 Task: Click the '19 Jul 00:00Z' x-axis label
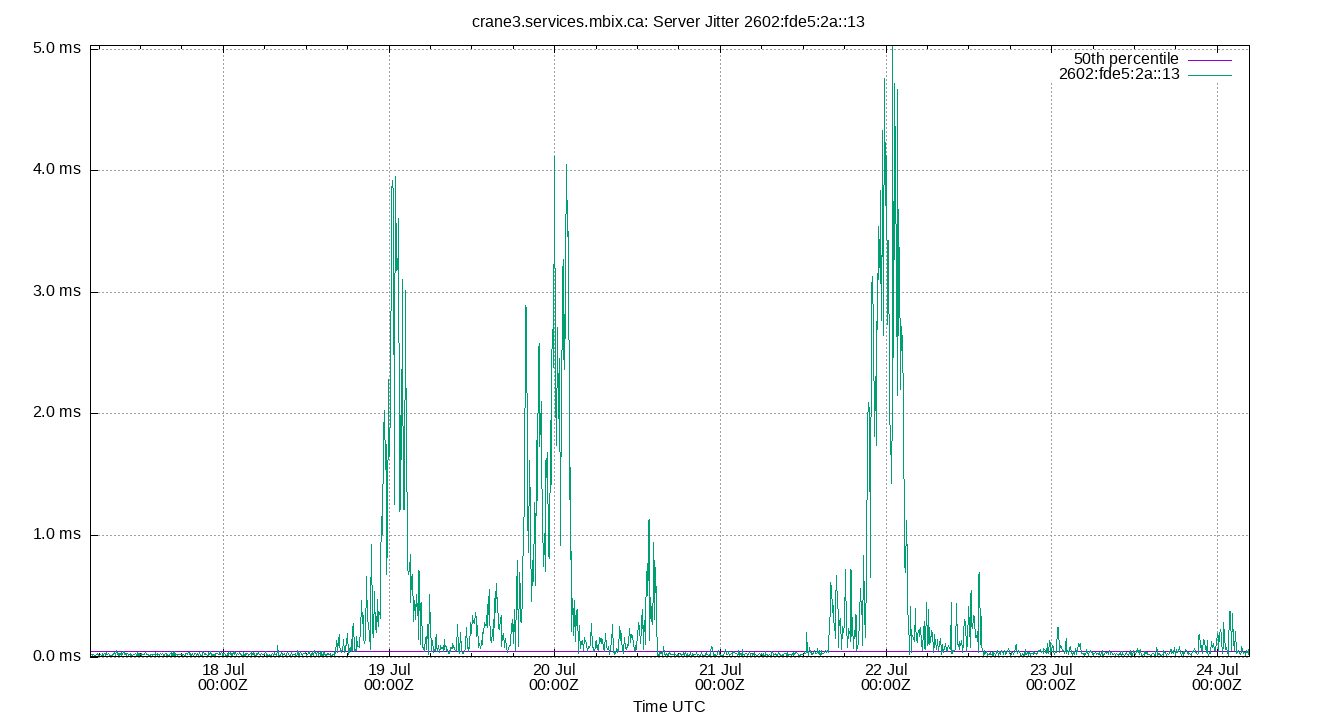(389, 677)
